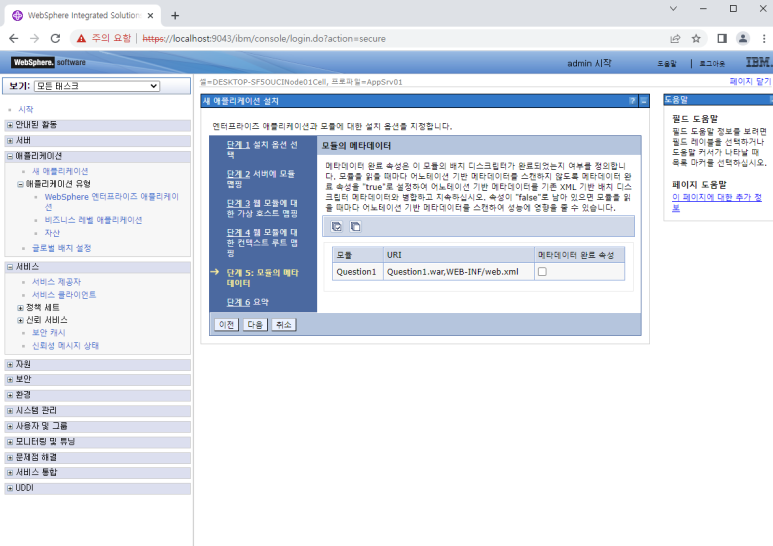
Task: Click the 도움말 header link
Action: (667, 64)
